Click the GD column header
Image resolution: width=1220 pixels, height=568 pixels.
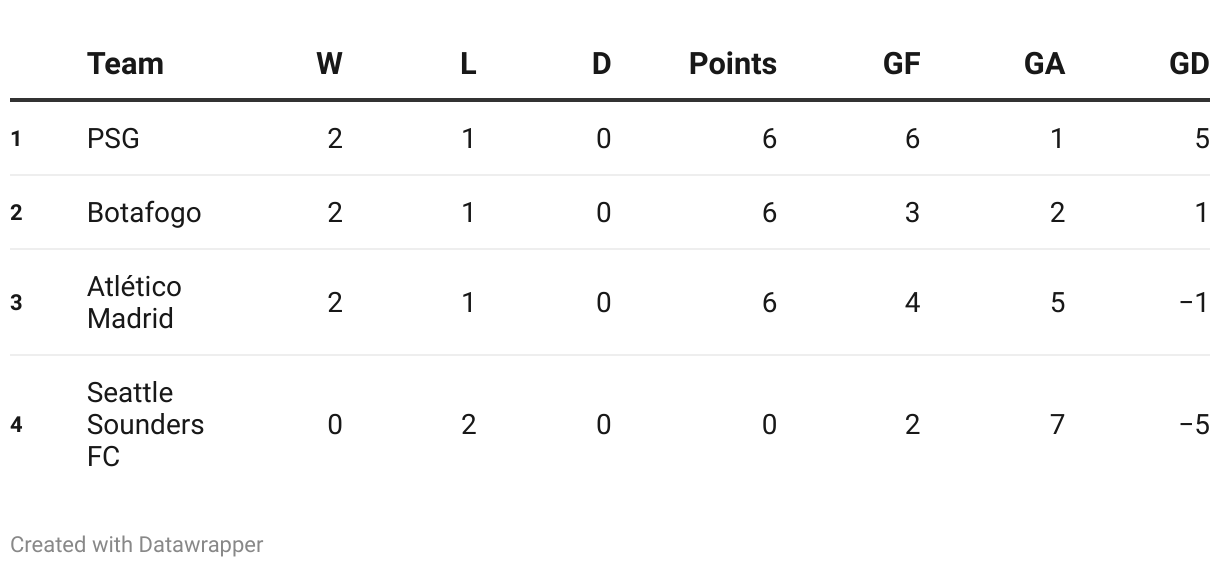tap(1189, 64)
